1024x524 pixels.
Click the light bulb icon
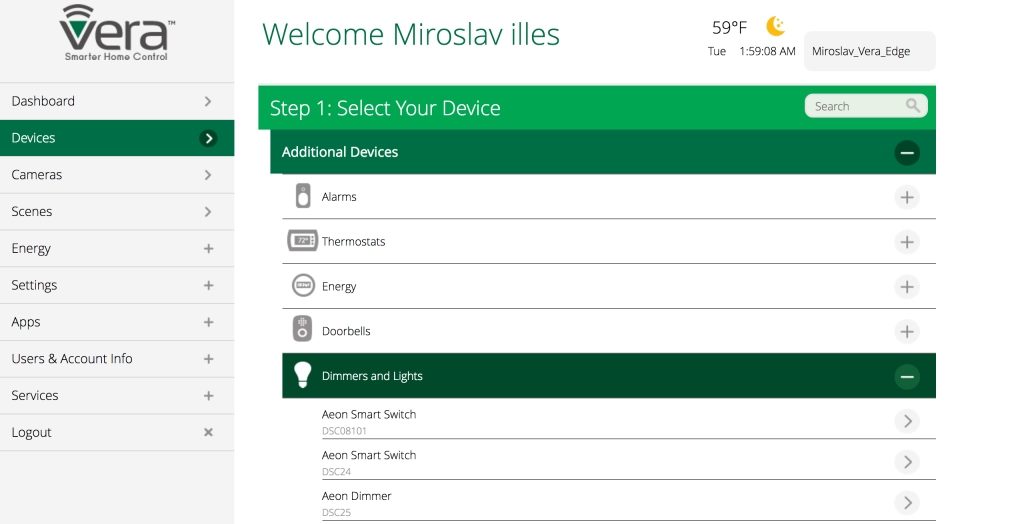tap(302, 375)
